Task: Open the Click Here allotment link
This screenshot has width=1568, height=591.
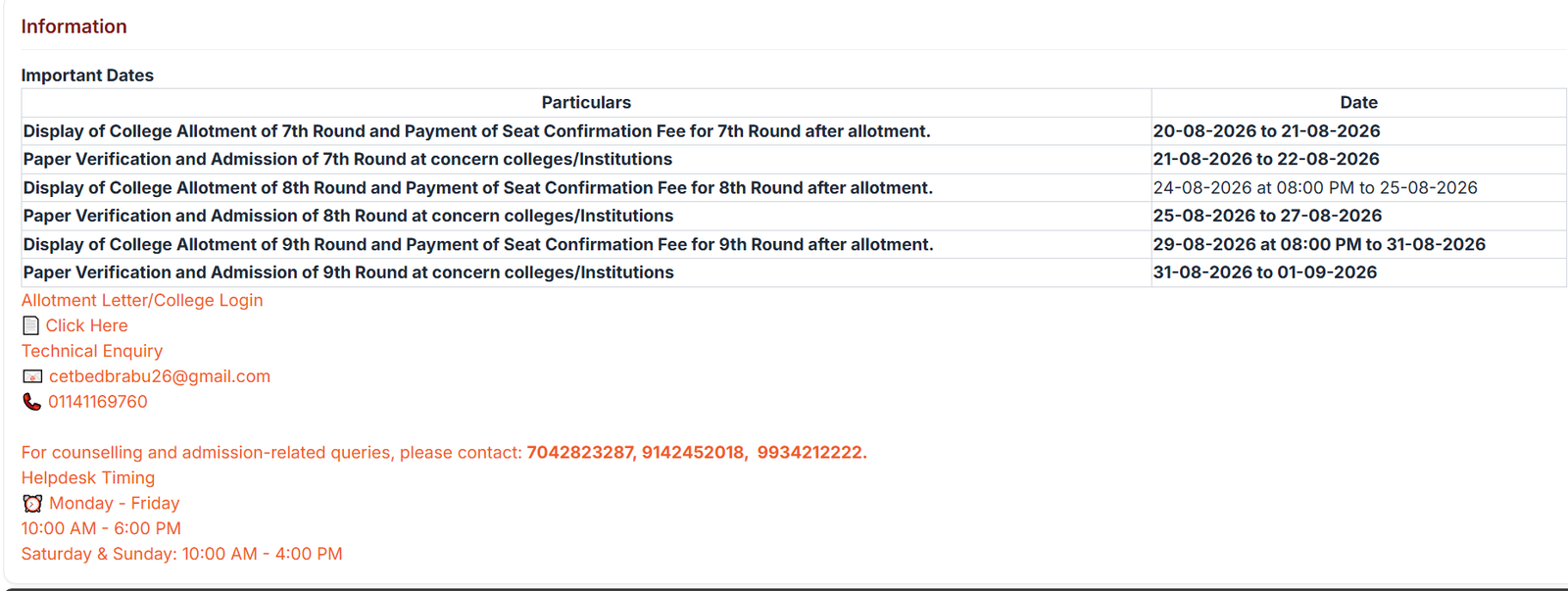Action: (86, 325)
